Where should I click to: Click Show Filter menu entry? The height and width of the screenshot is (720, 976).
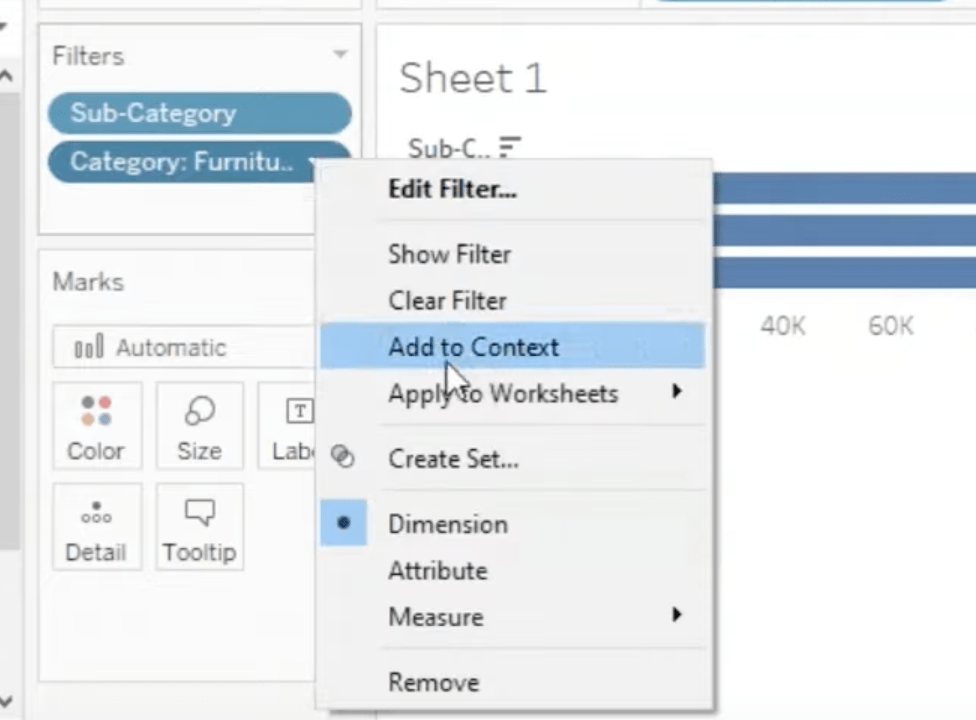point(449,254)
